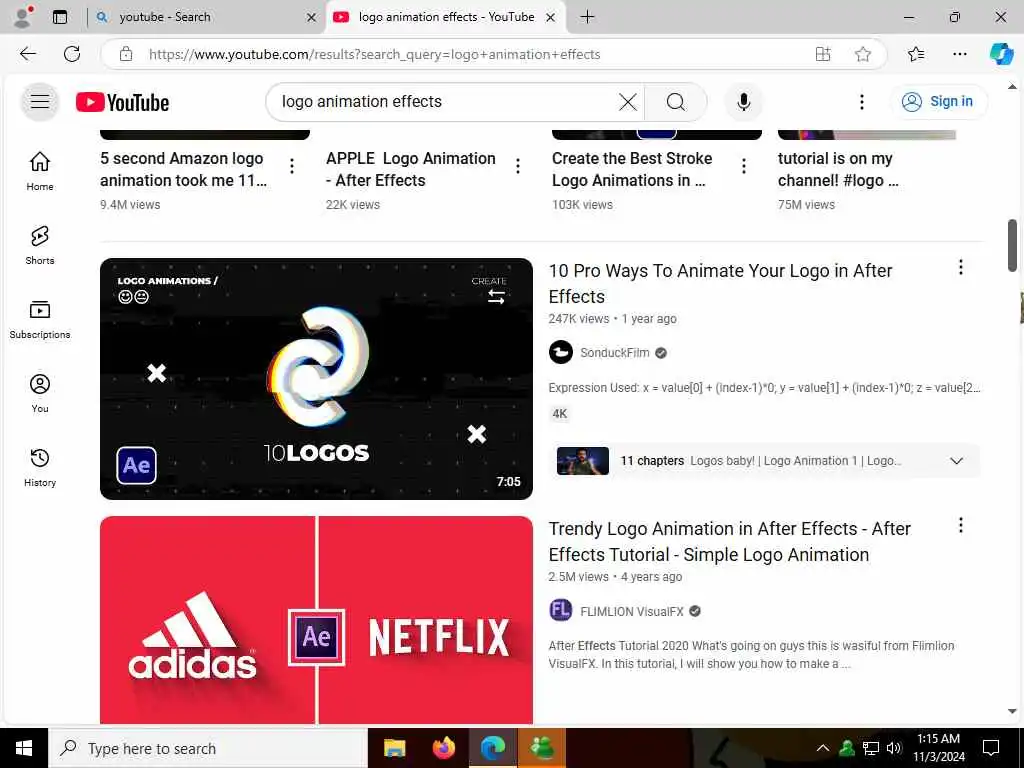This screenshot has height=768, width=1024.
Task: Open 'Create the Best Stroke Logo Animations' short
Action: click(632, 169)
